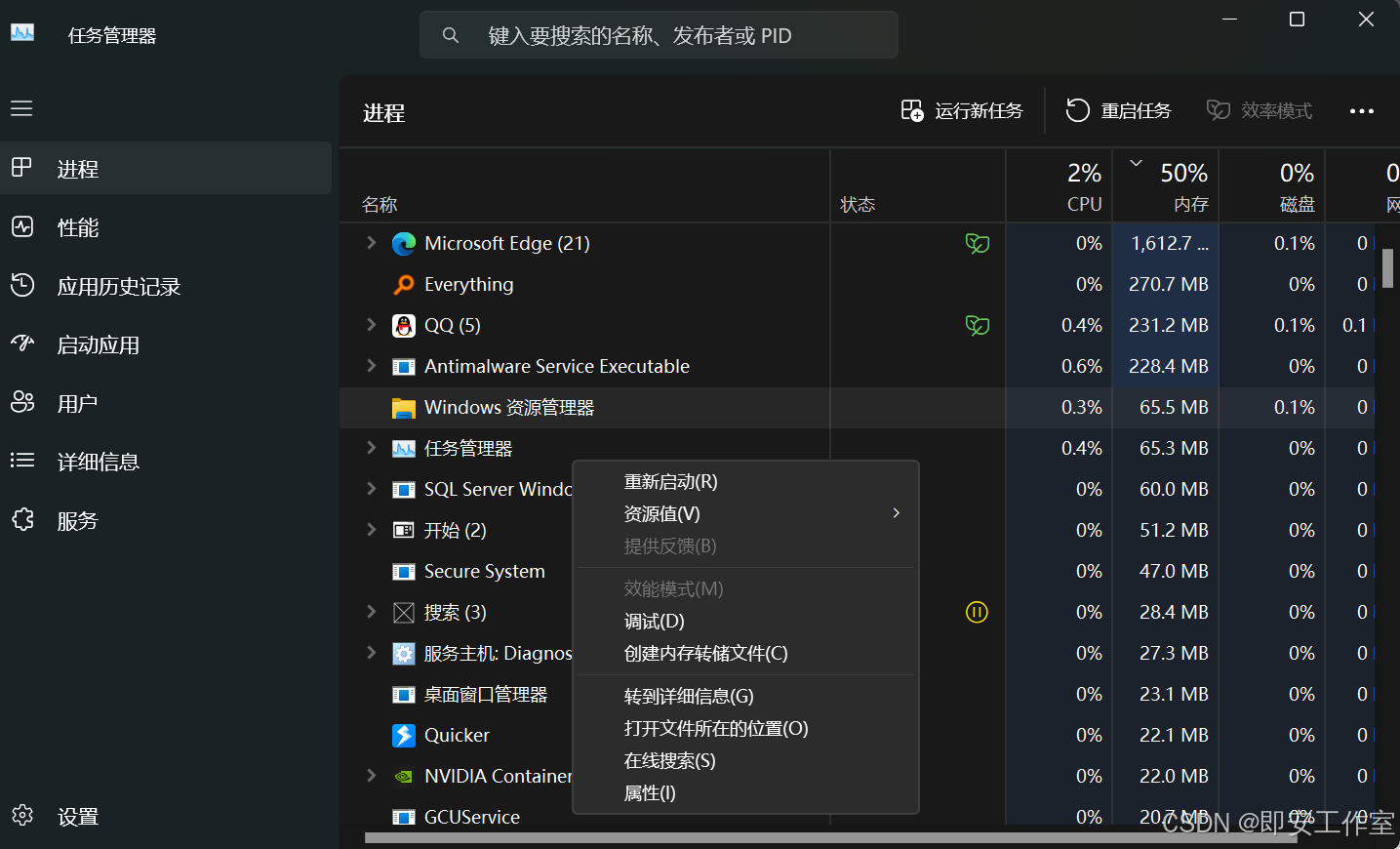
Task: Click efficiency leaf icon on QQ row
Action: 977,326
